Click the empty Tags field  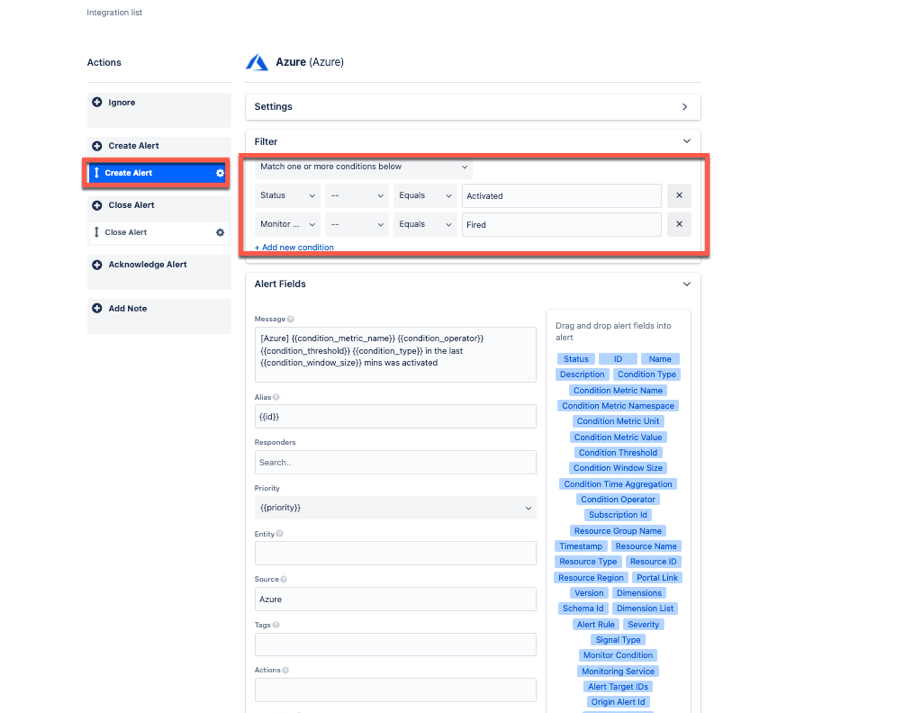click(x=395, y=644)
